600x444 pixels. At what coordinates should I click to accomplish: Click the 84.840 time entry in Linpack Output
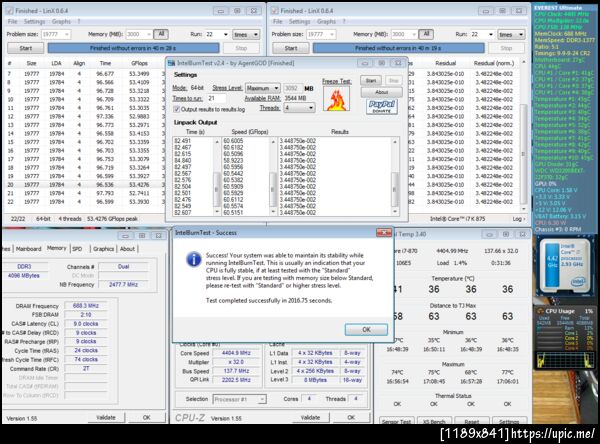[x=183, y=160]
